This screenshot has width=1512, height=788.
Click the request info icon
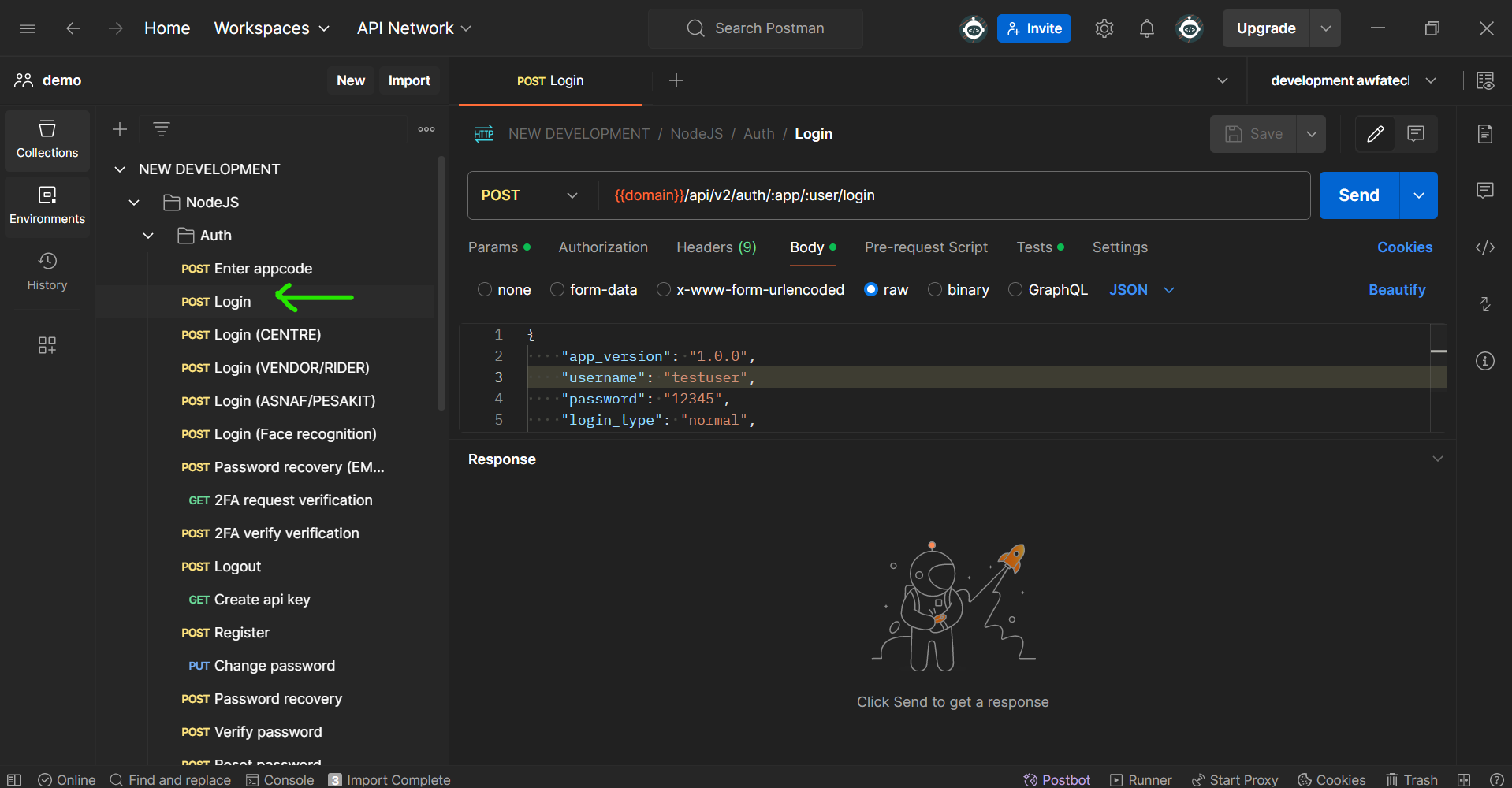1484,361
